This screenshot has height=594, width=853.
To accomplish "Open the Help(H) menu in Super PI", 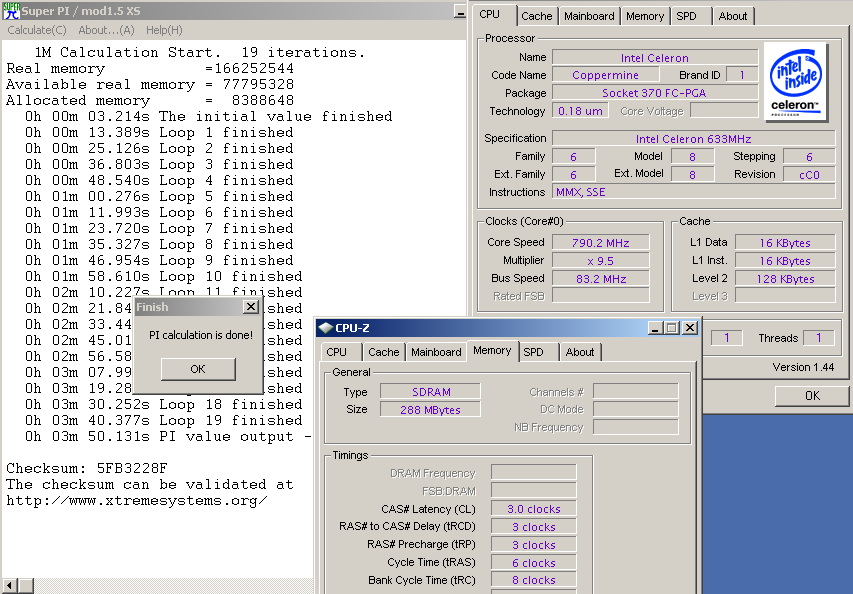I will click(x=164, y=30).
